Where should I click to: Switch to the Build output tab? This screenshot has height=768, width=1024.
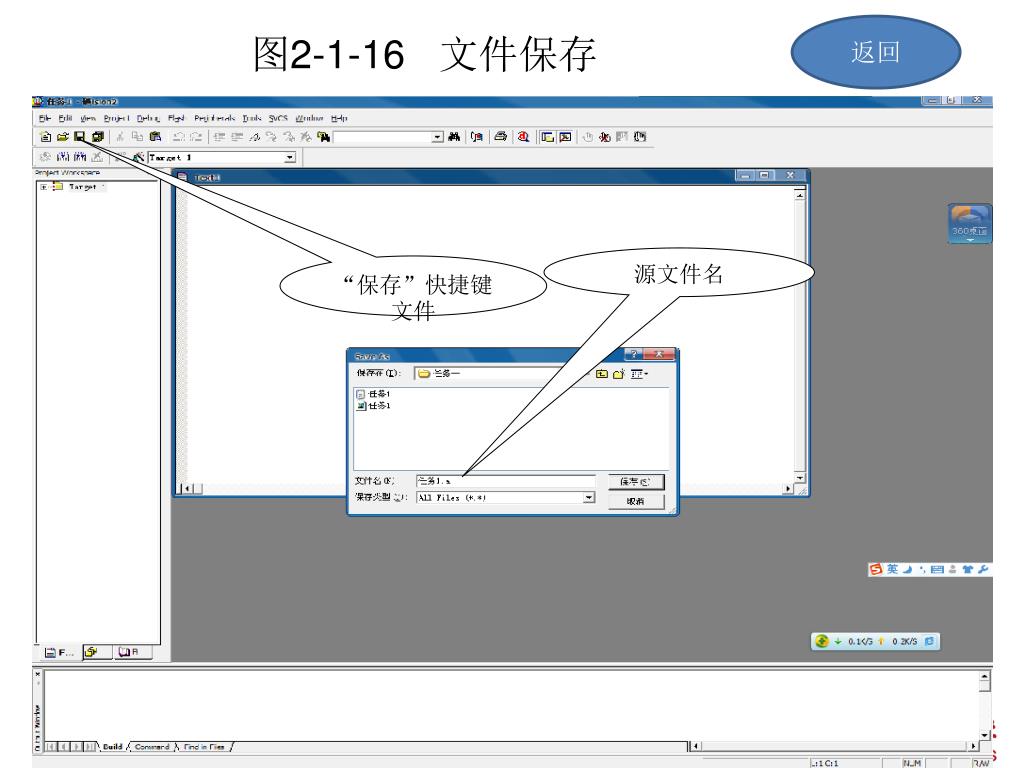[x=112, y=746]
